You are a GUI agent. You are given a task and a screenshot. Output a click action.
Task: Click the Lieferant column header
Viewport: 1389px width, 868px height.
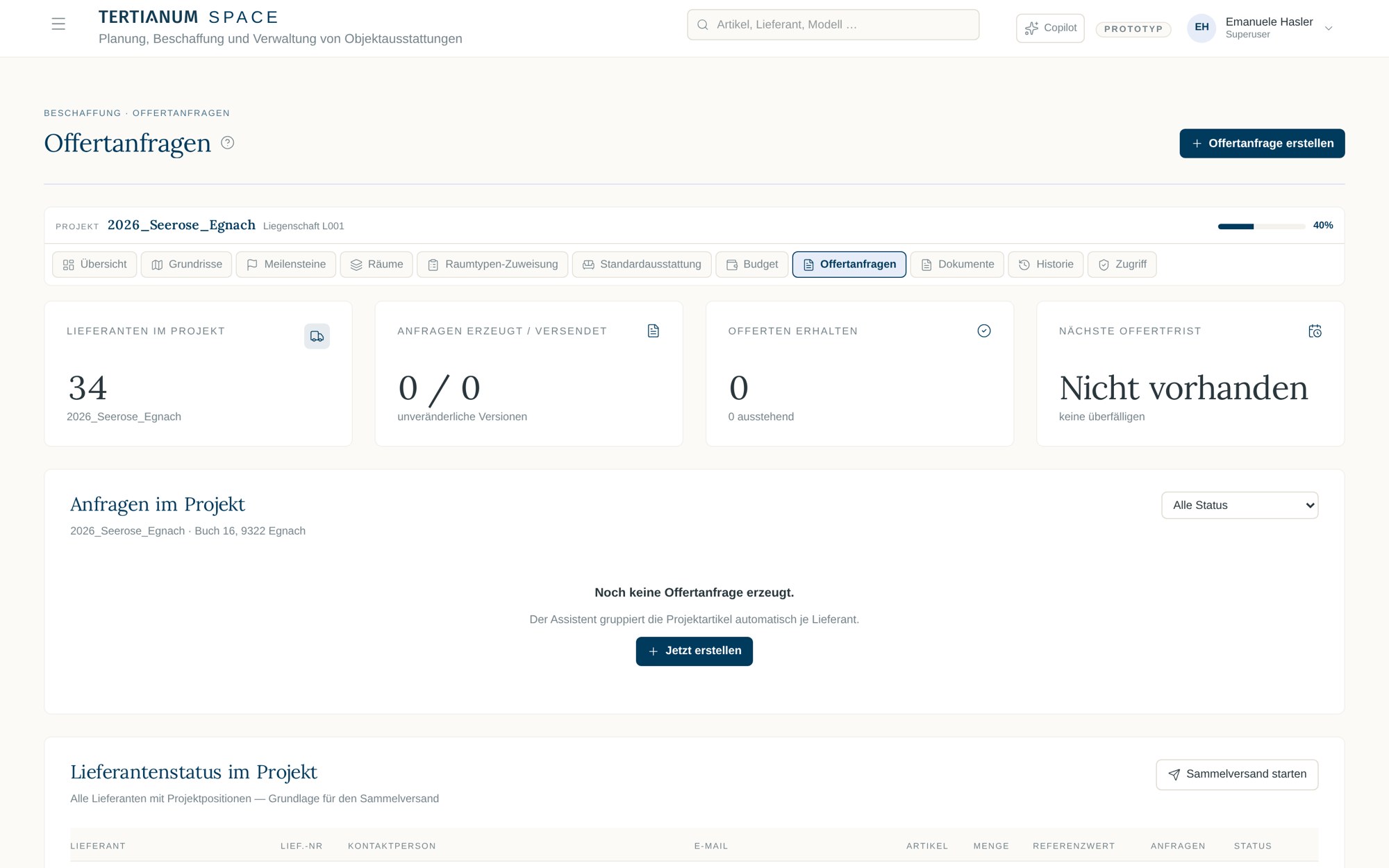(98, 846)
